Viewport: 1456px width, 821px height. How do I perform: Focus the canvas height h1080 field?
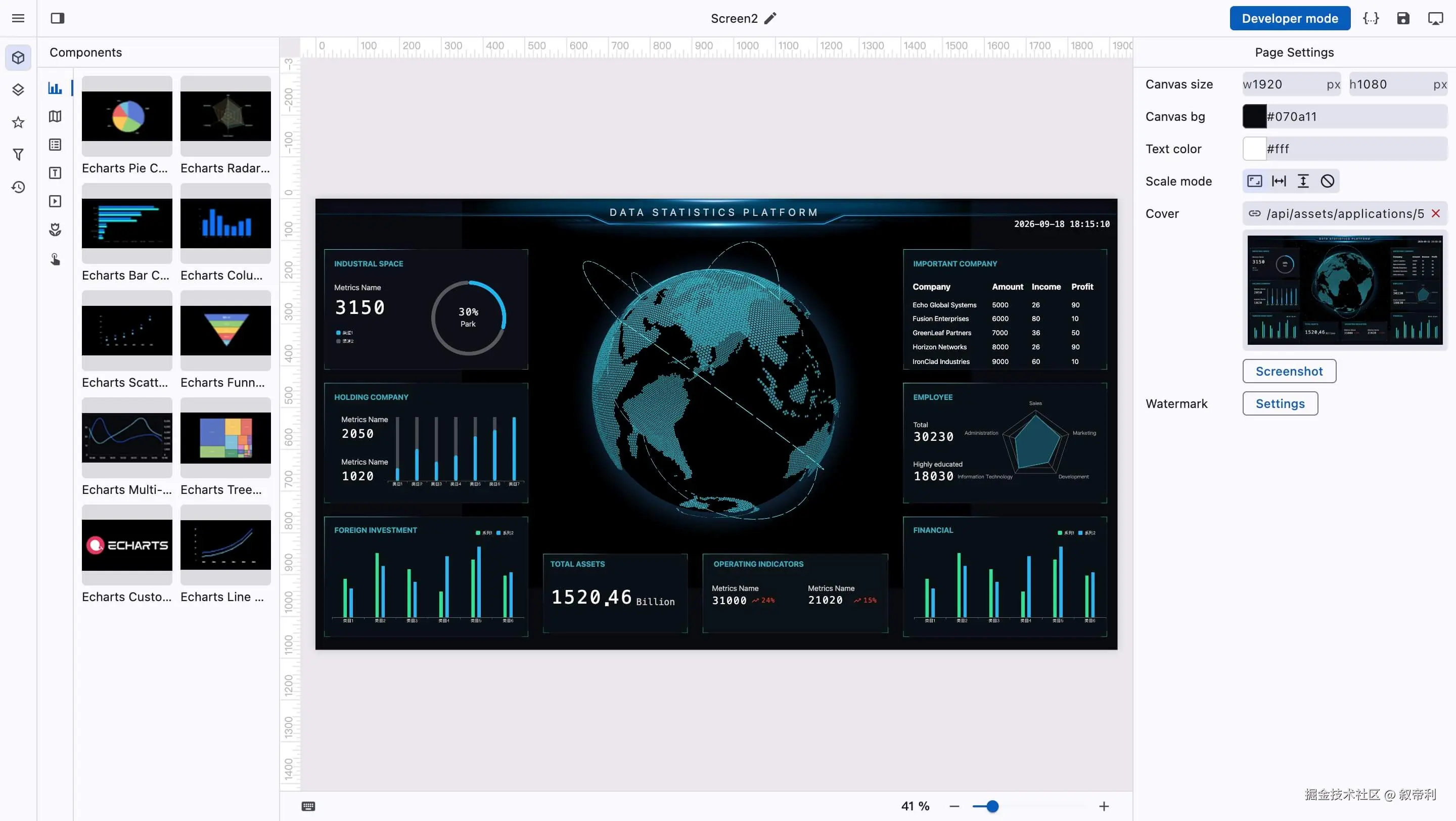click(1398, 84)
